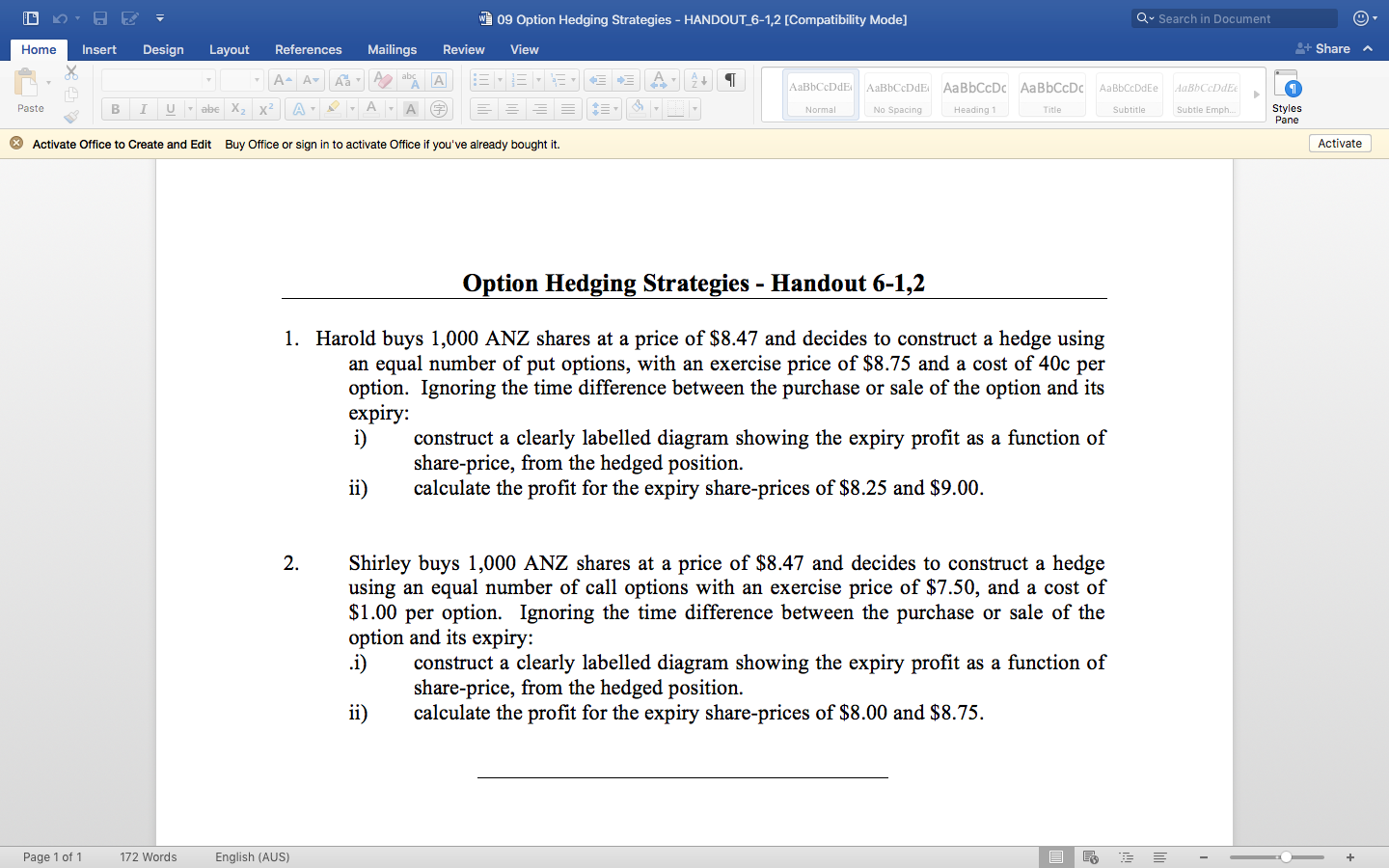
Task: Align text right
Action: pyautogui.click(x=540, y=109)
